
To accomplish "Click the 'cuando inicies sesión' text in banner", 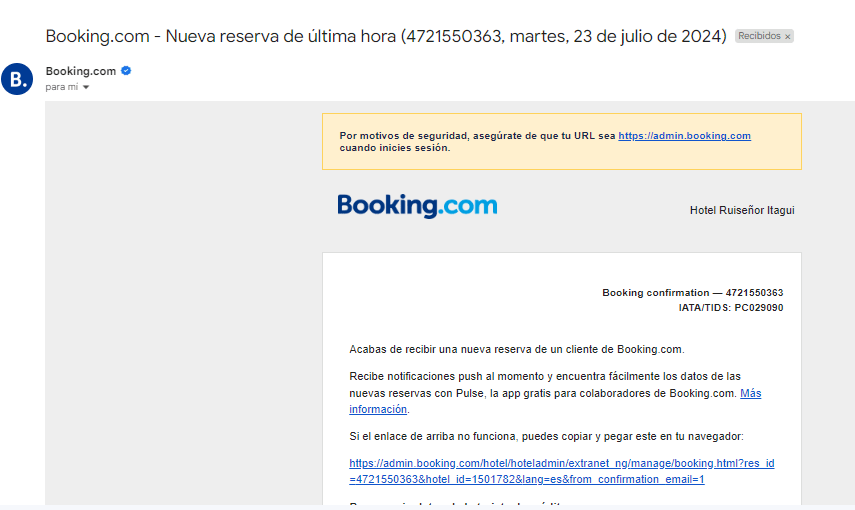I will click(x=395, y=148).
